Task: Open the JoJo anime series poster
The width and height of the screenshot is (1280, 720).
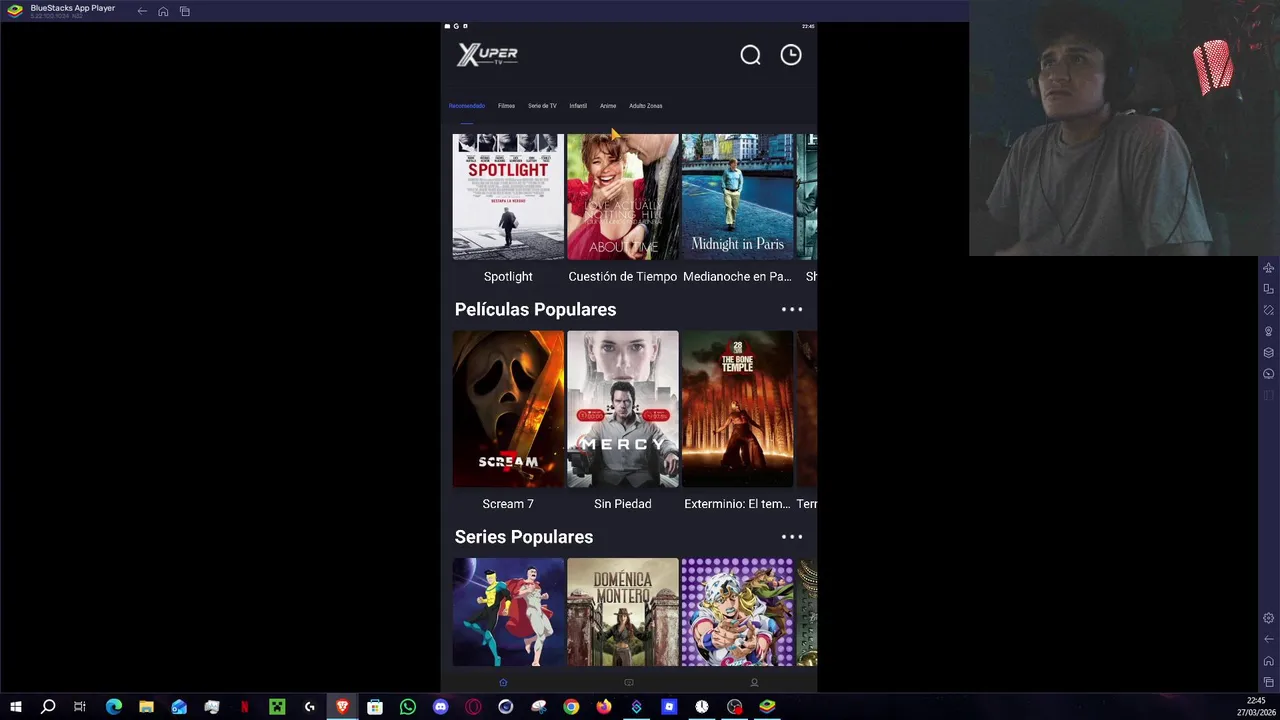Action: click(737, 612)
